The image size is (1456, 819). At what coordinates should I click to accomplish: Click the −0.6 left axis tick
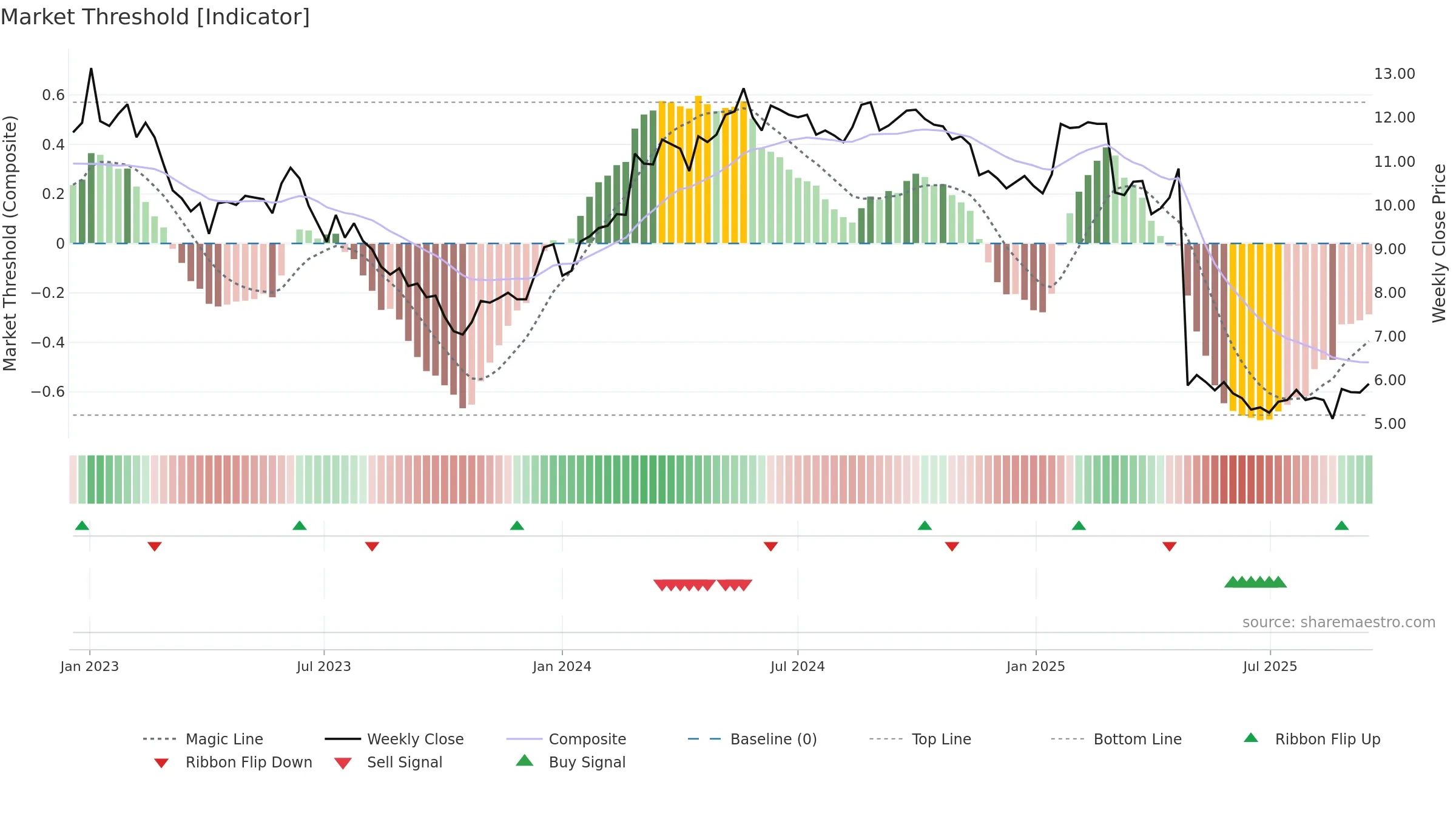[x=48, y=392]
